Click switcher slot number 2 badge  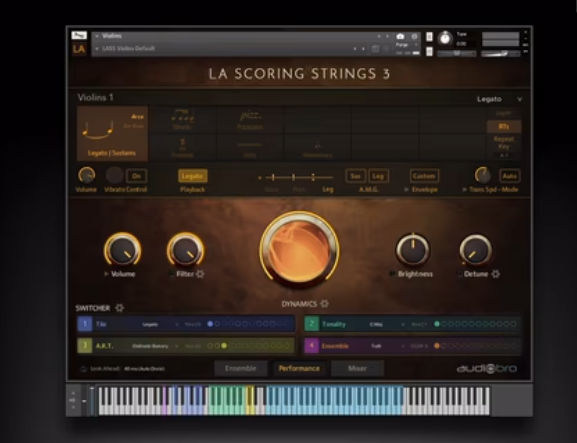(x=312, y=324)
